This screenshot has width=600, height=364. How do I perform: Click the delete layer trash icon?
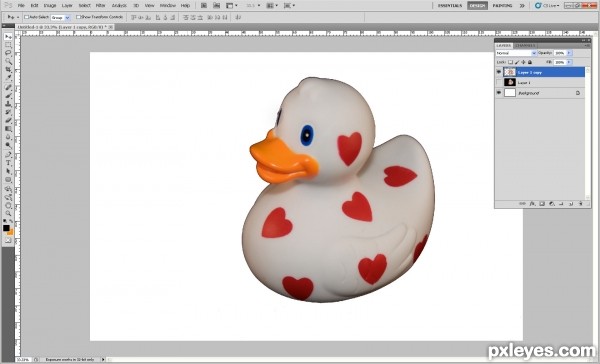581,204
